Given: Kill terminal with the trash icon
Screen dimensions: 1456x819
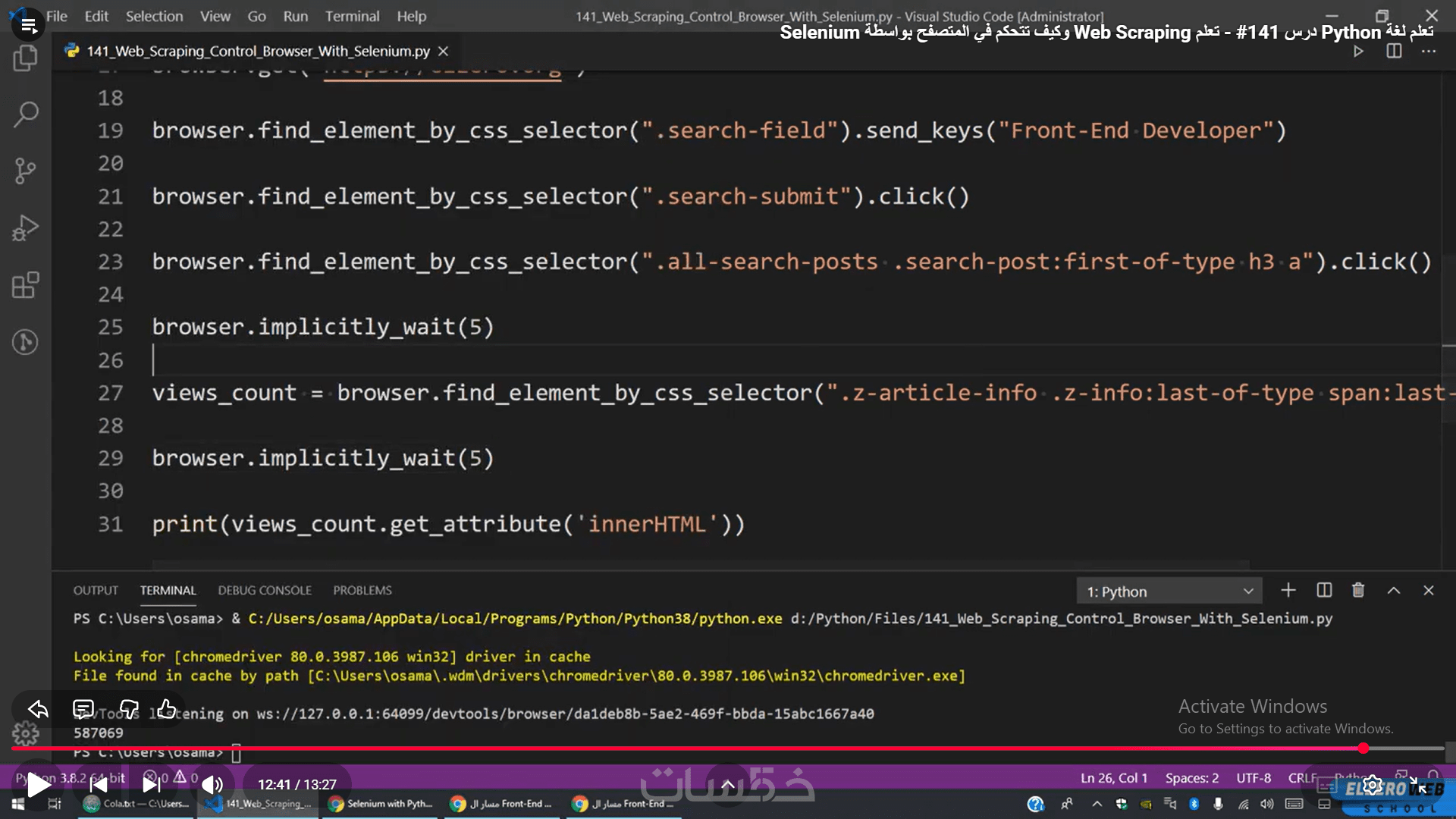Looking at the screenshot, I should pos(1358,590).
